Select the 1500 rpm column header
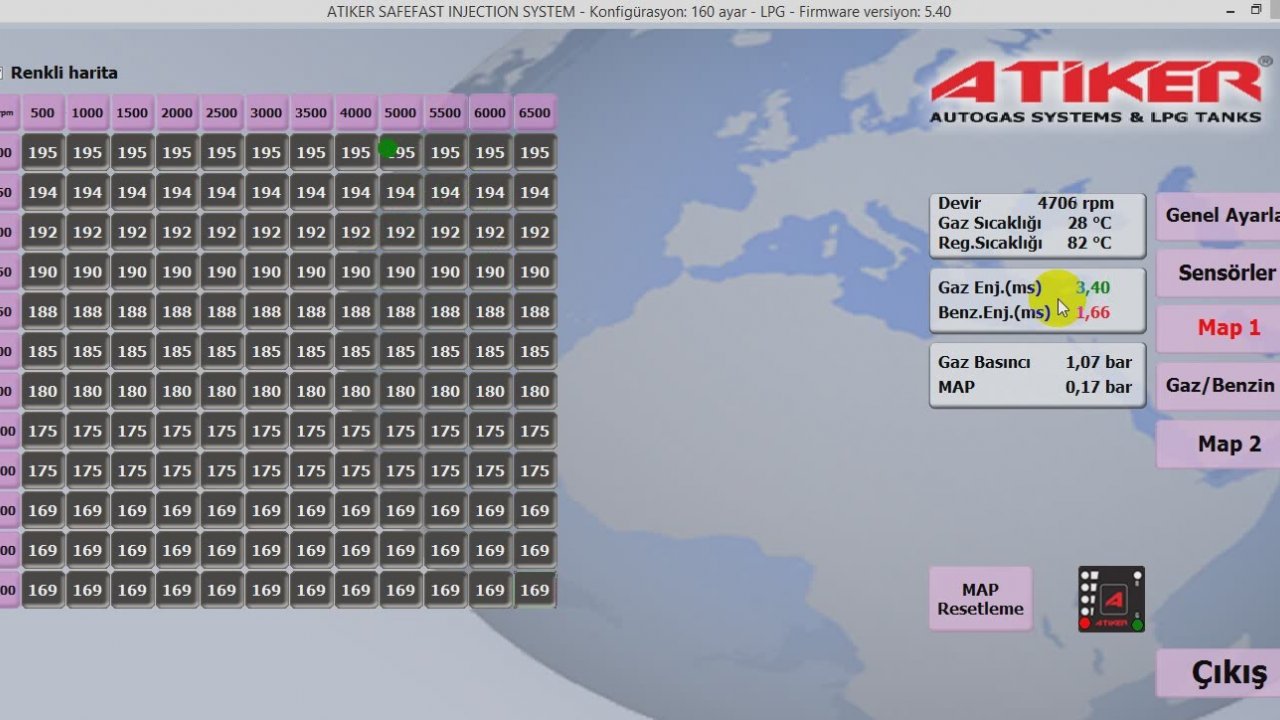This screenshot has width=1280, height=720. point(132,113)
